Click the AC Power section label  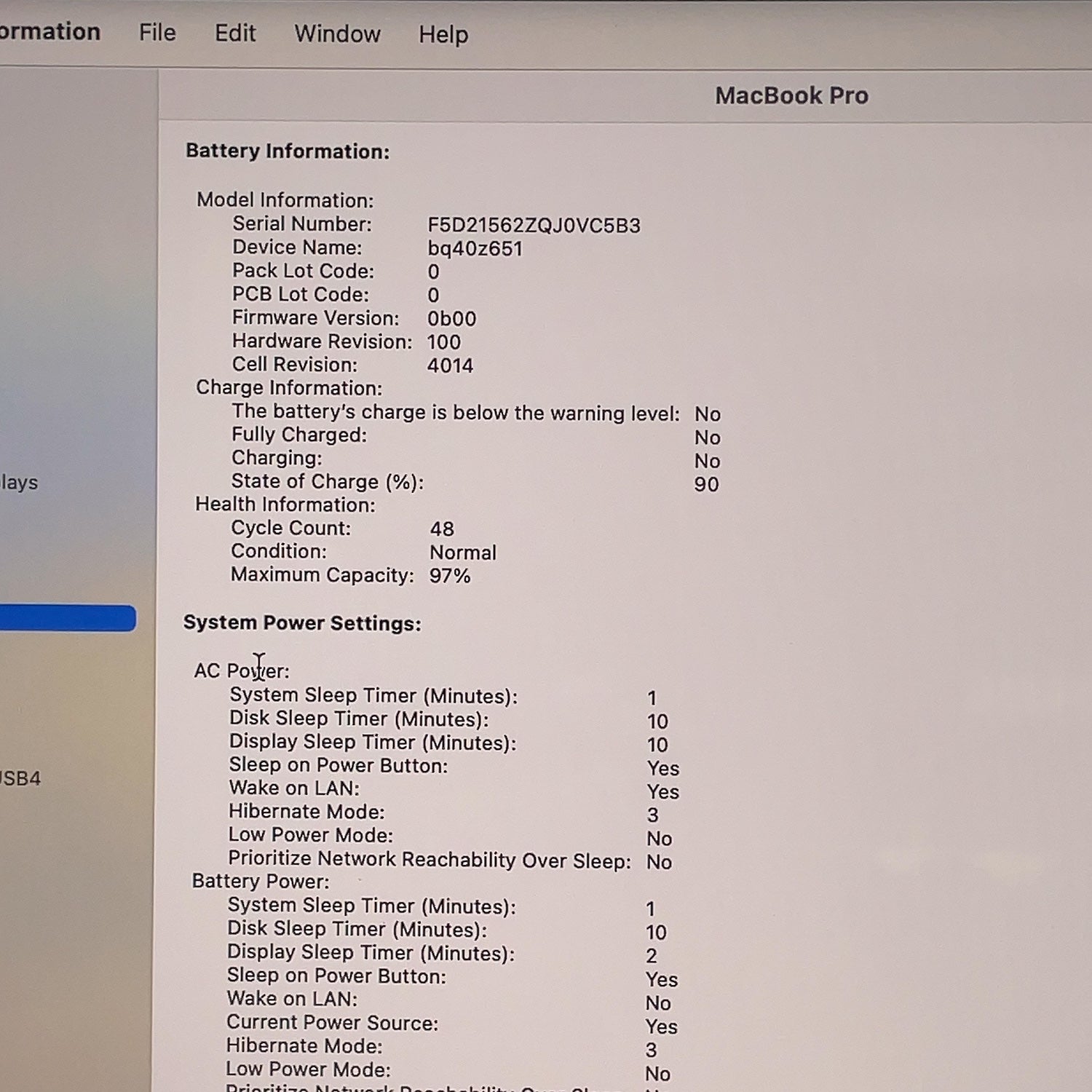tap(242, 670)
